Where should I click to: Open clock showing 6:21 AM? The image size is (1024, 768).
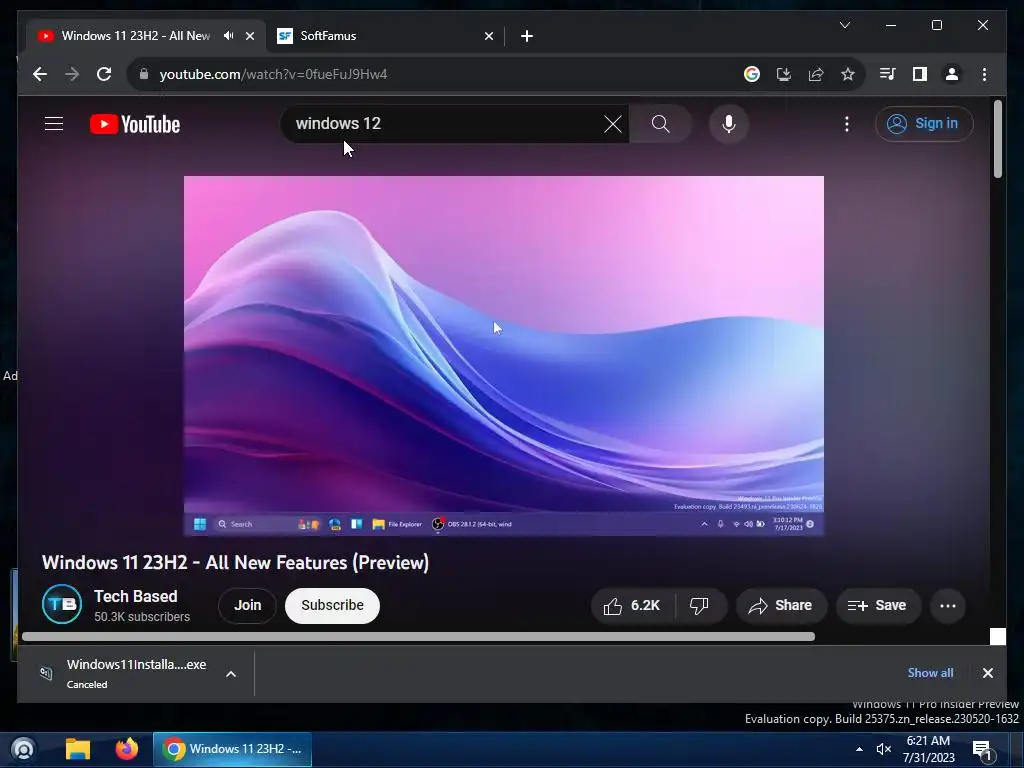tap(928, 749)
